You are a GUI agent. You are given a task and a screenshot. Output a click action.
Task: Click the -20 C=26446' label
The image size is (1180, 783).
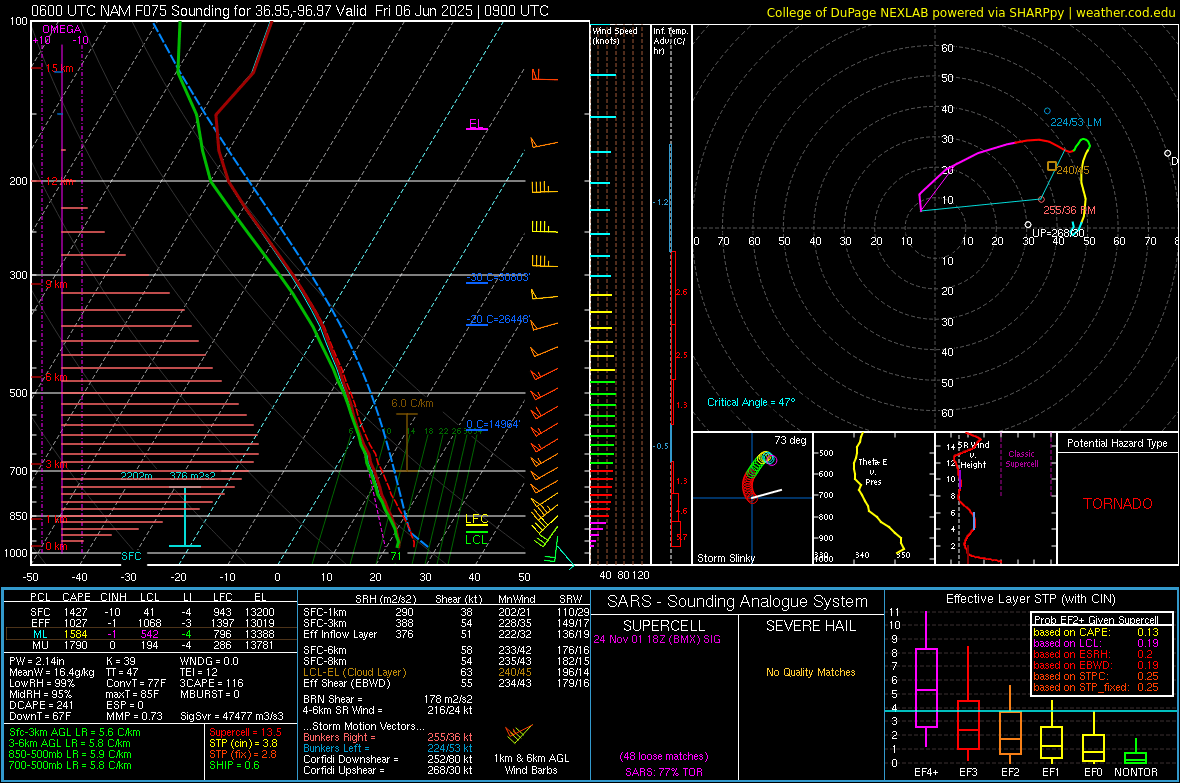498,319
